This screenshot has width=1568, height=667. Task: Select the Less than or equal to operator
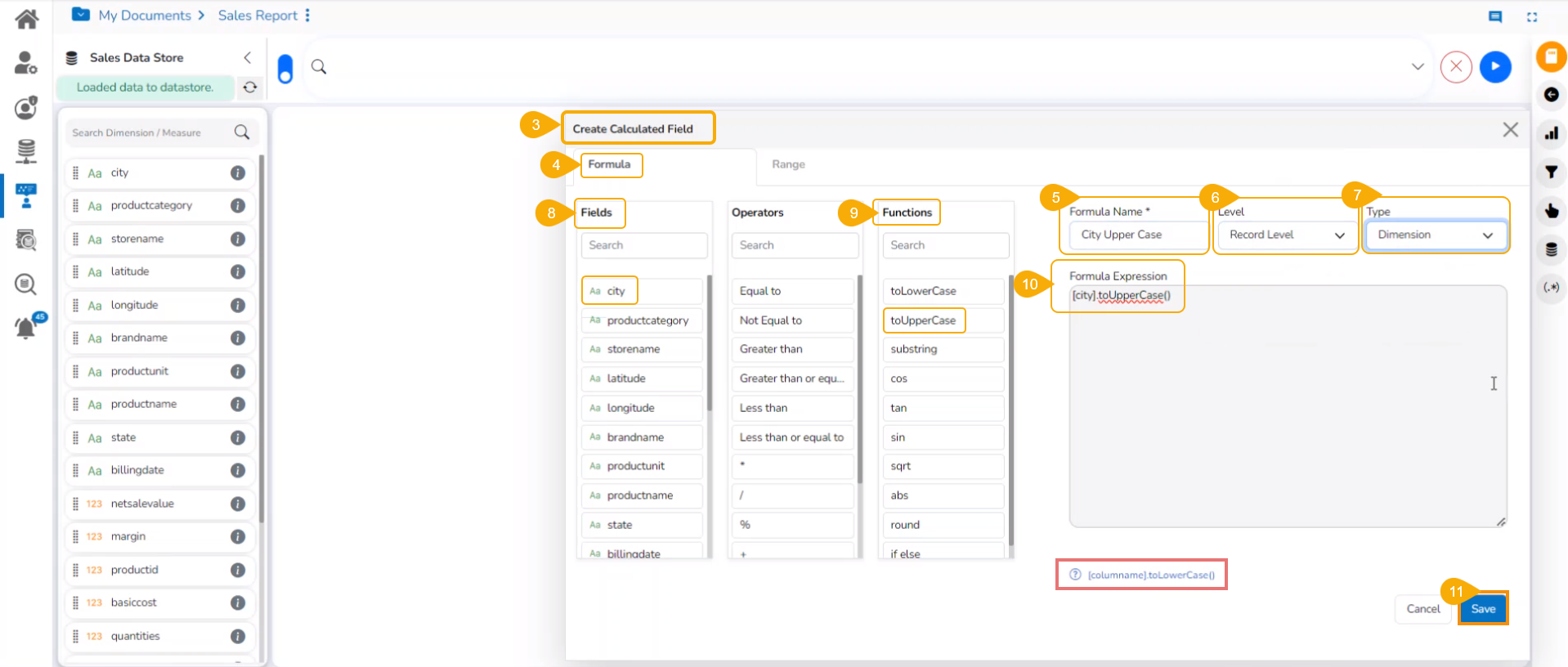[793, 437]
